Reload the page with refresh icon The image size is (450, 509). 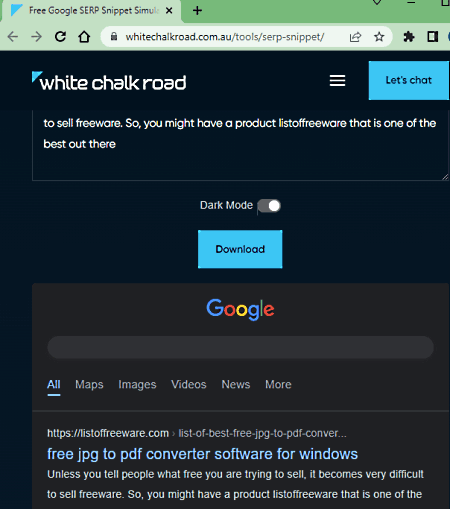[60, 37]
